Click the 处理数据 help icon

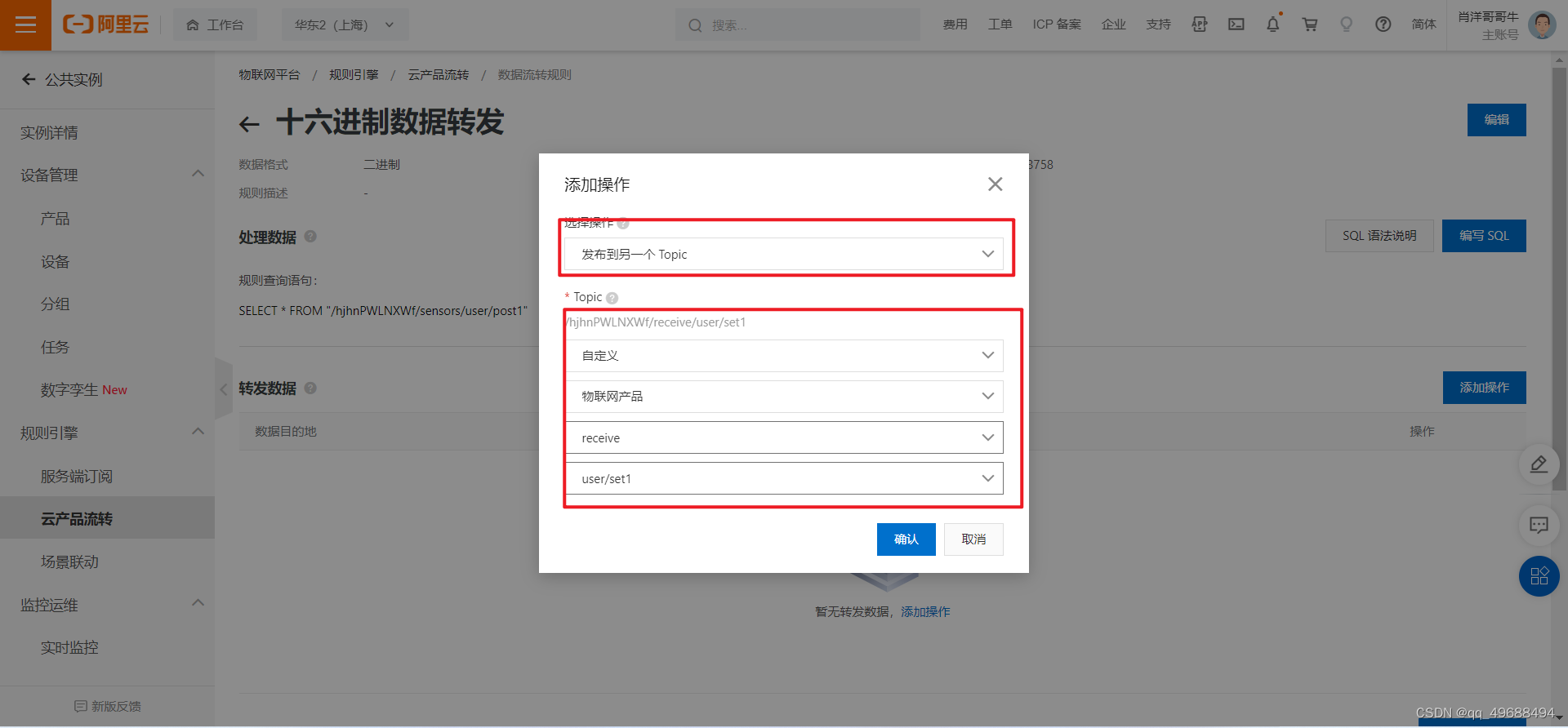pyautogui.click(x=310, y=236)
